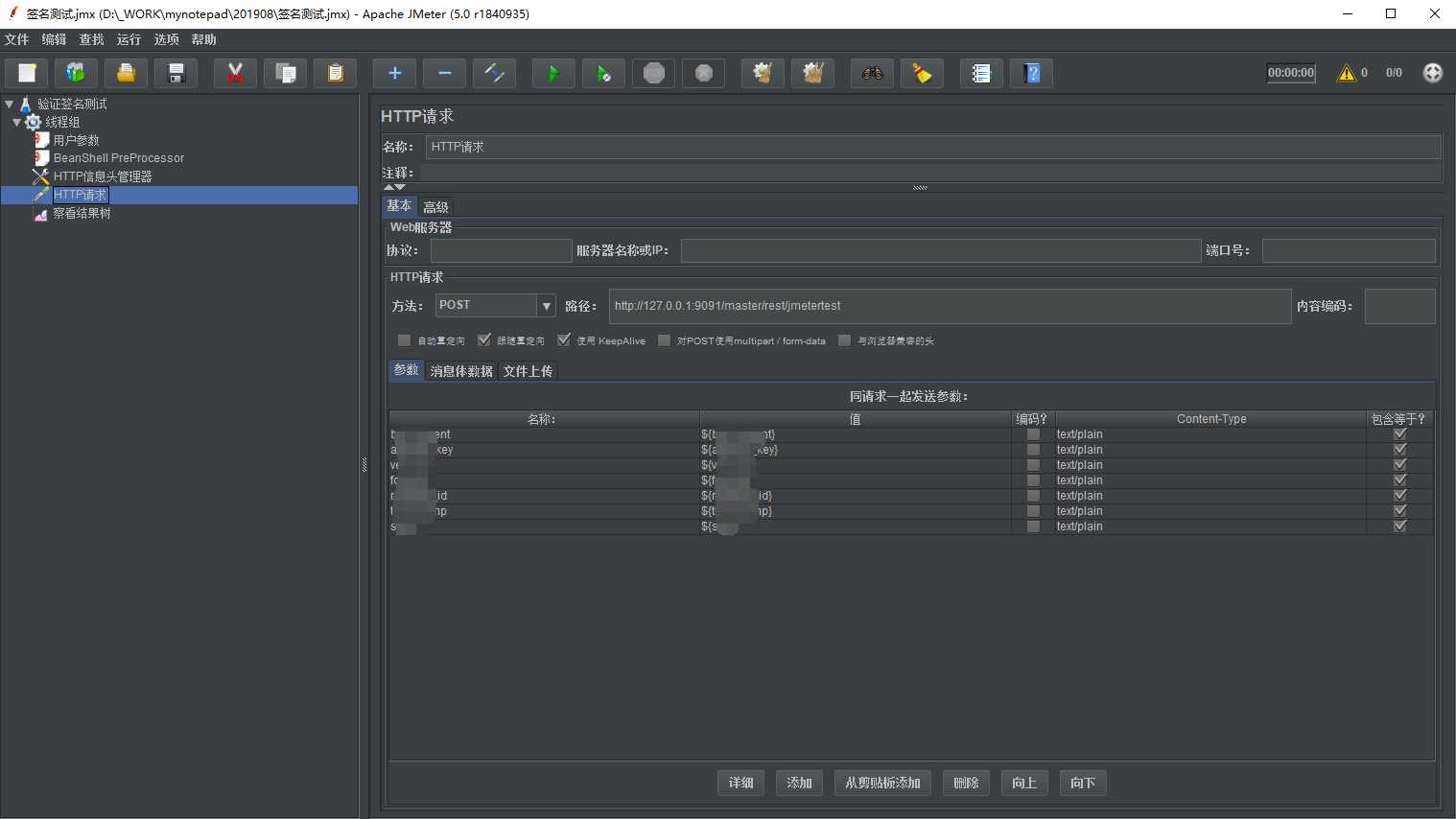Toggle 包含等于 checkbox in first parameter row
The height and width of the screenshot is (819, 1456).
[1399, 434]
